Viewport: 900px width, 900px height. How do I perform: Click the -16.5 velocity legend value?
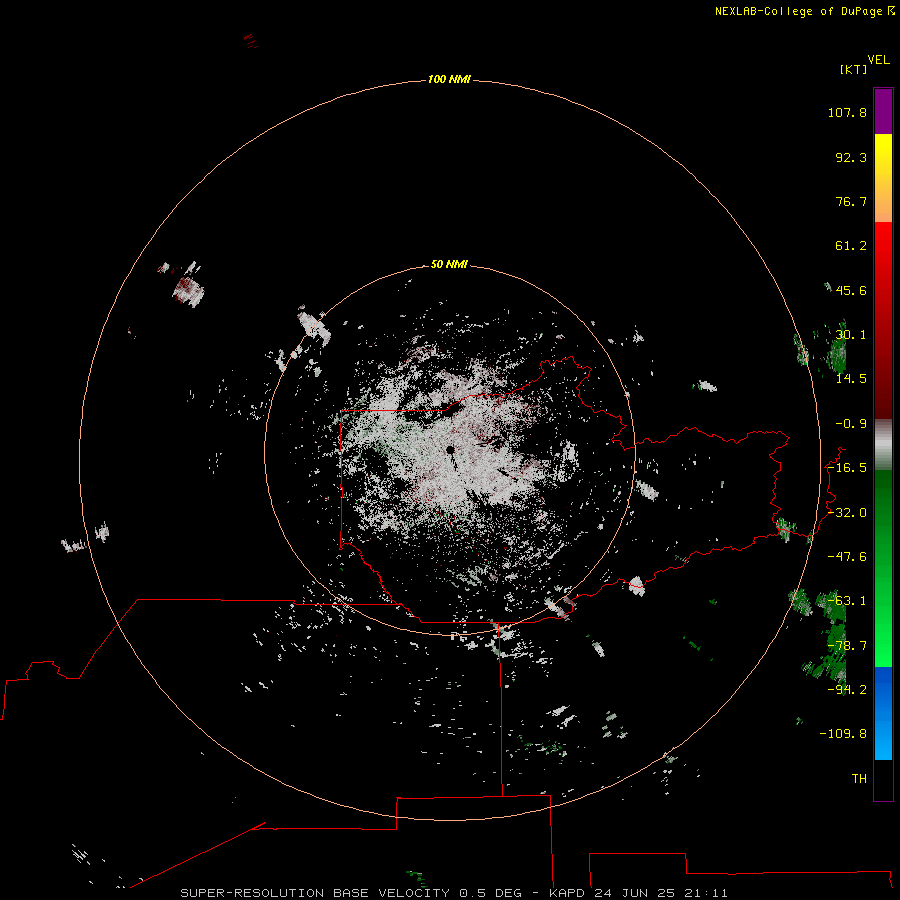click(847, 468)
